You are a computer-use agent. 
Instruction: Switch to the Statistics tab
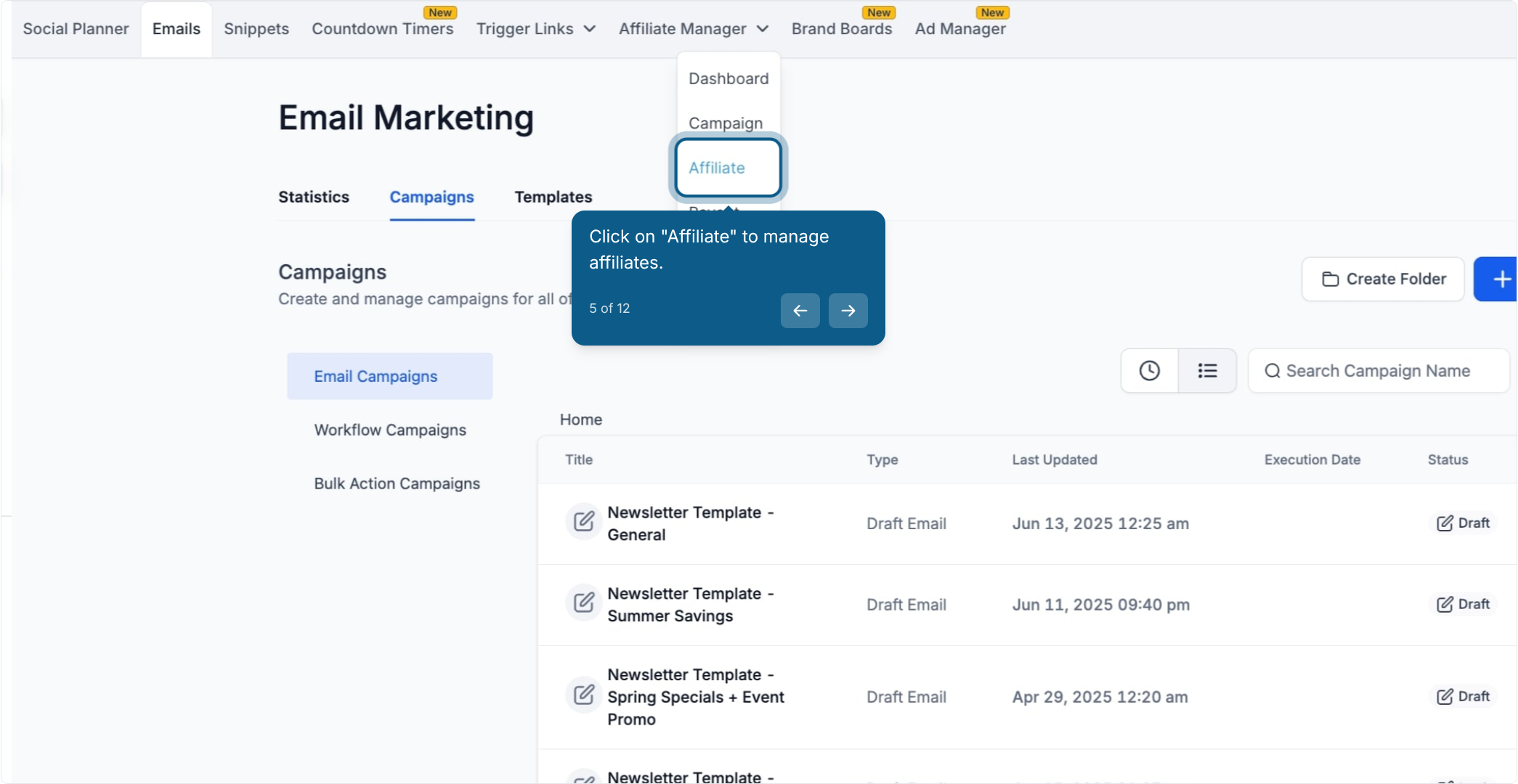click(x=314, y=197)
